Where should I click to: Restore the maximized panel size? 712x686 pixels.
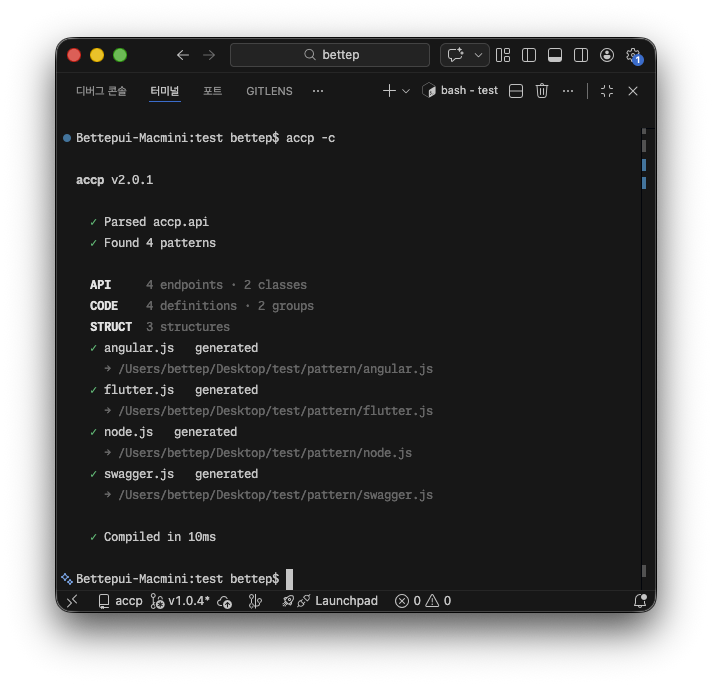[607, 91]
